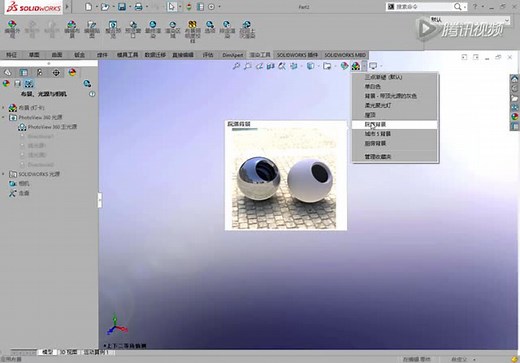Click Zoom to Area in view toolbar

click(x=247, y=66)
